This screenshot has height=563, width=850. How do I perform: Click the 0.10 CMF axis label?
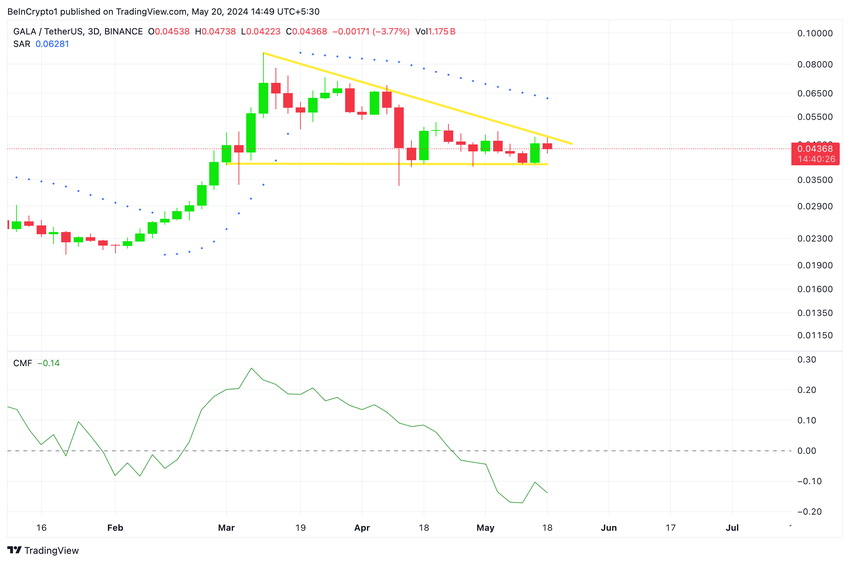pyautogui.click(x=807, y=420)
